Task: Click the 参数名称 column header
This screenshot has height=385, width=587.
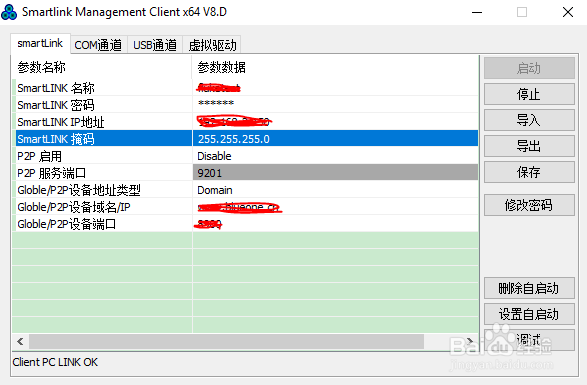Action: click(x=102, y=67)
